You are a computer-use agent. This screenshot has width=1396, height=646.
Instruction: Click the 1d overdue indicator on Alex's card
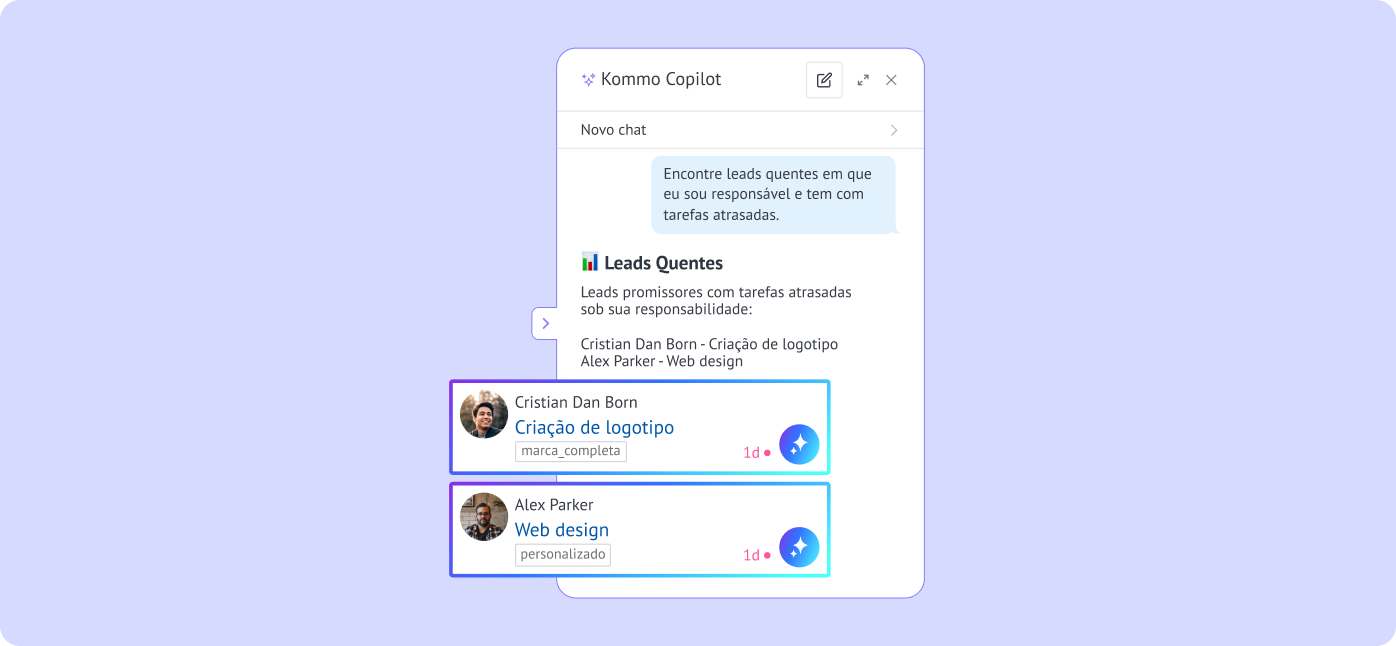pos(756,555)
